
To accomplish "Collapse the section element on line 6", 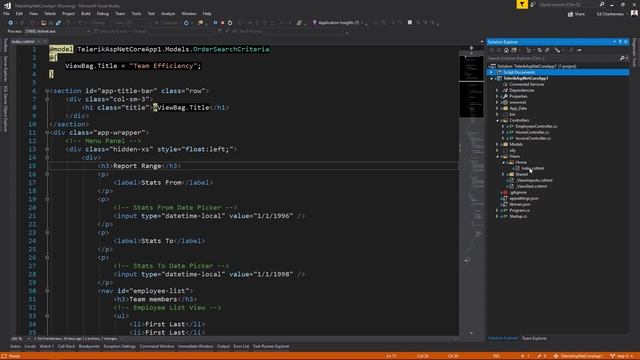I will click(x=47, y=91).
